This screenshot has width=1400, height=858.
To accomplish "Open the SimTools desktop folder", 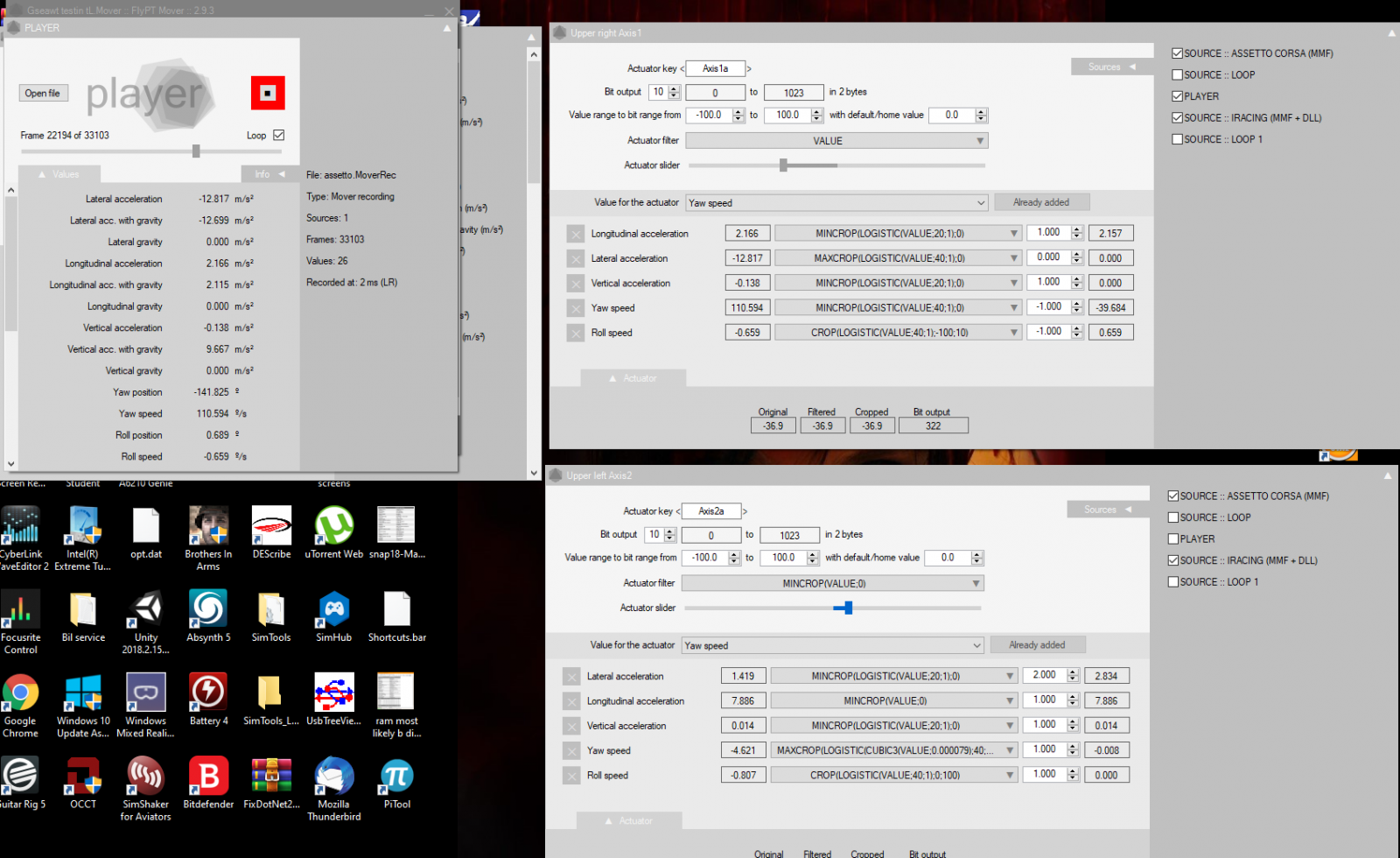I will point(271,610).
